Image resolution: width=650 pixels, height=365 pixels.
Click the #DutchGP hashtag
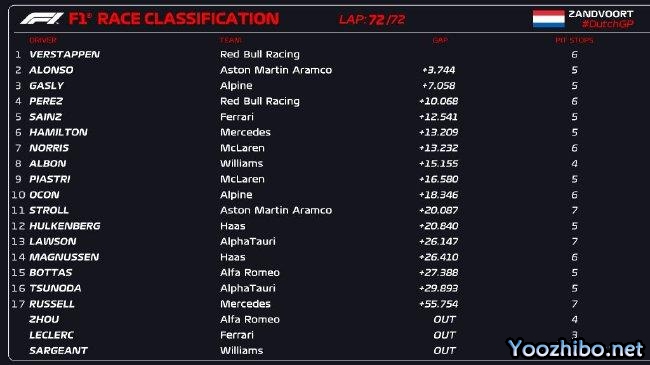[607, 24]
